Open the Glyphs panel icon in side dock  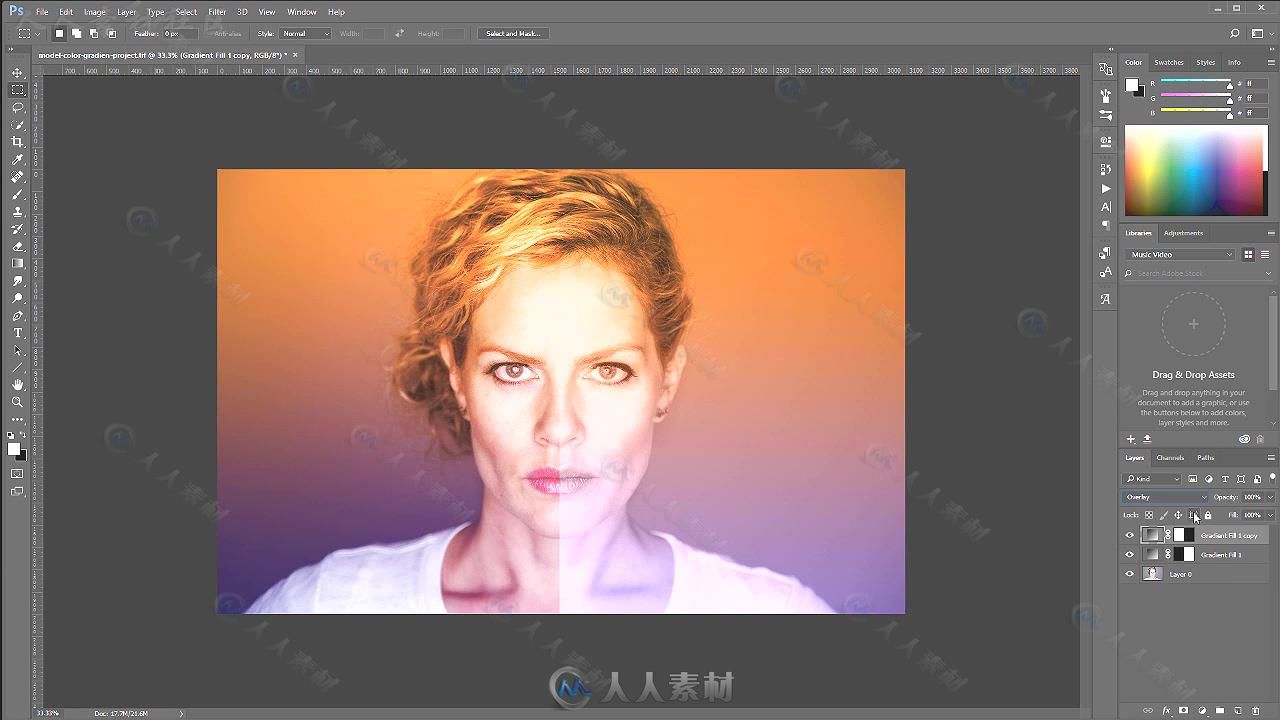coord(1105,299)
